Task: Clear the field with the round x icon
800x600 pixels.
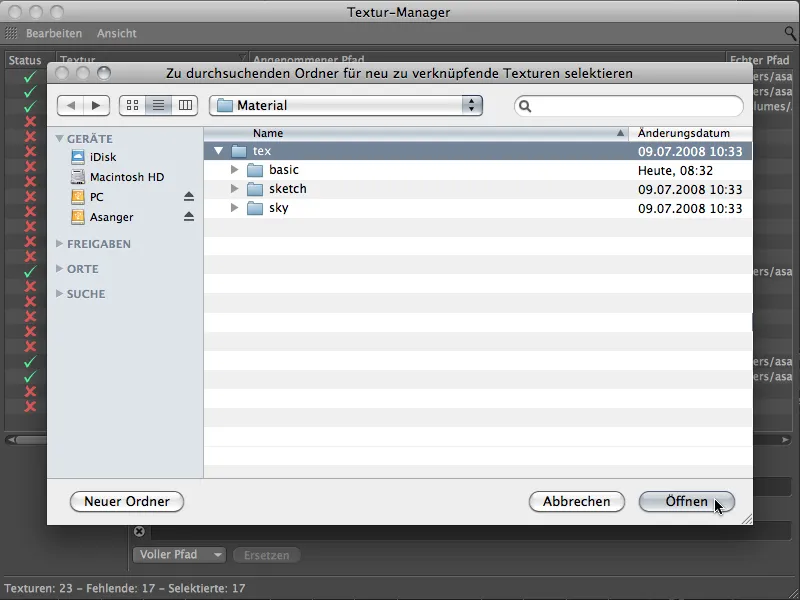Action: pyautogui.click(x=139, y=531)
